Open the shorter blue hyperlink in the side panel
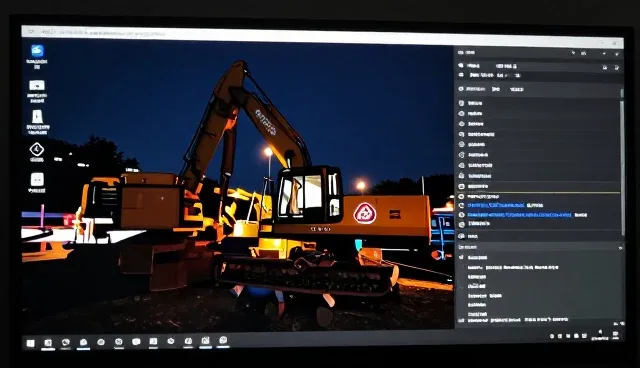The image size is (640, 368). click(x=496, y=205)
